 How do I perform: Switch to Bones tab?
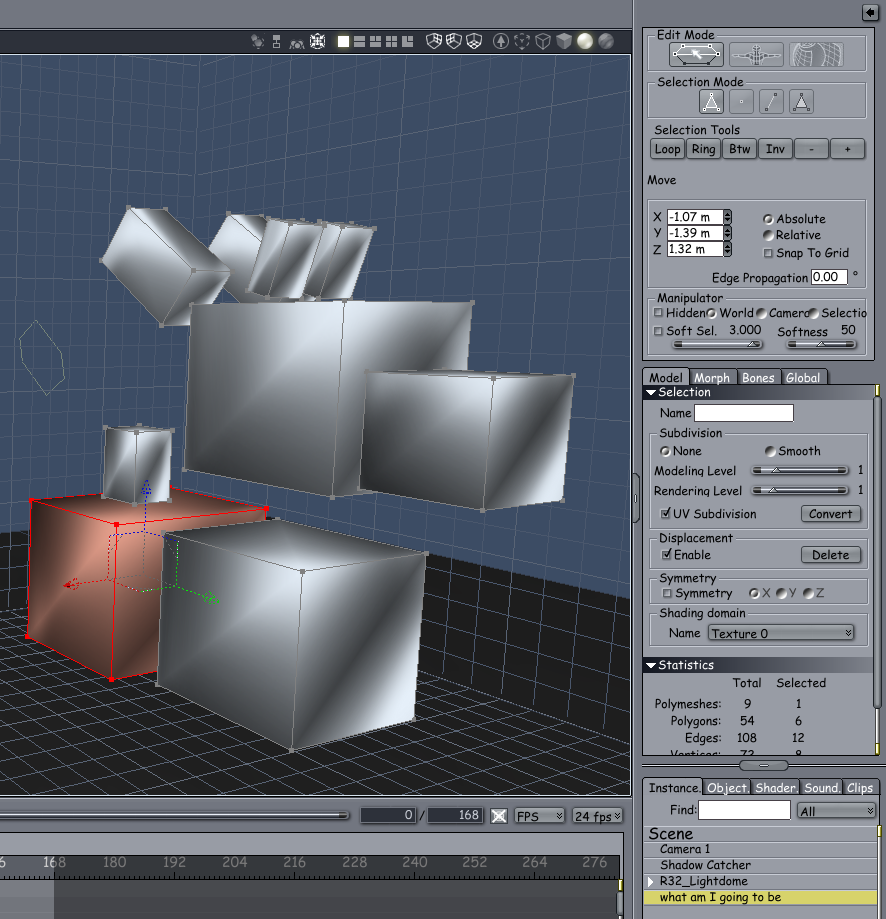758,377
